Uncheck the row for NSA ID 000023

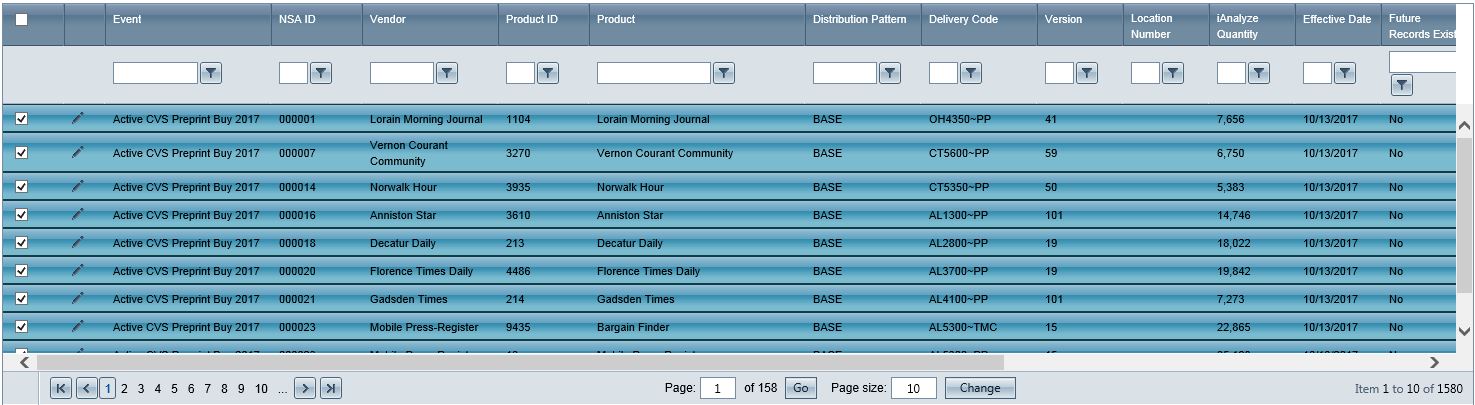pos(22,327)
